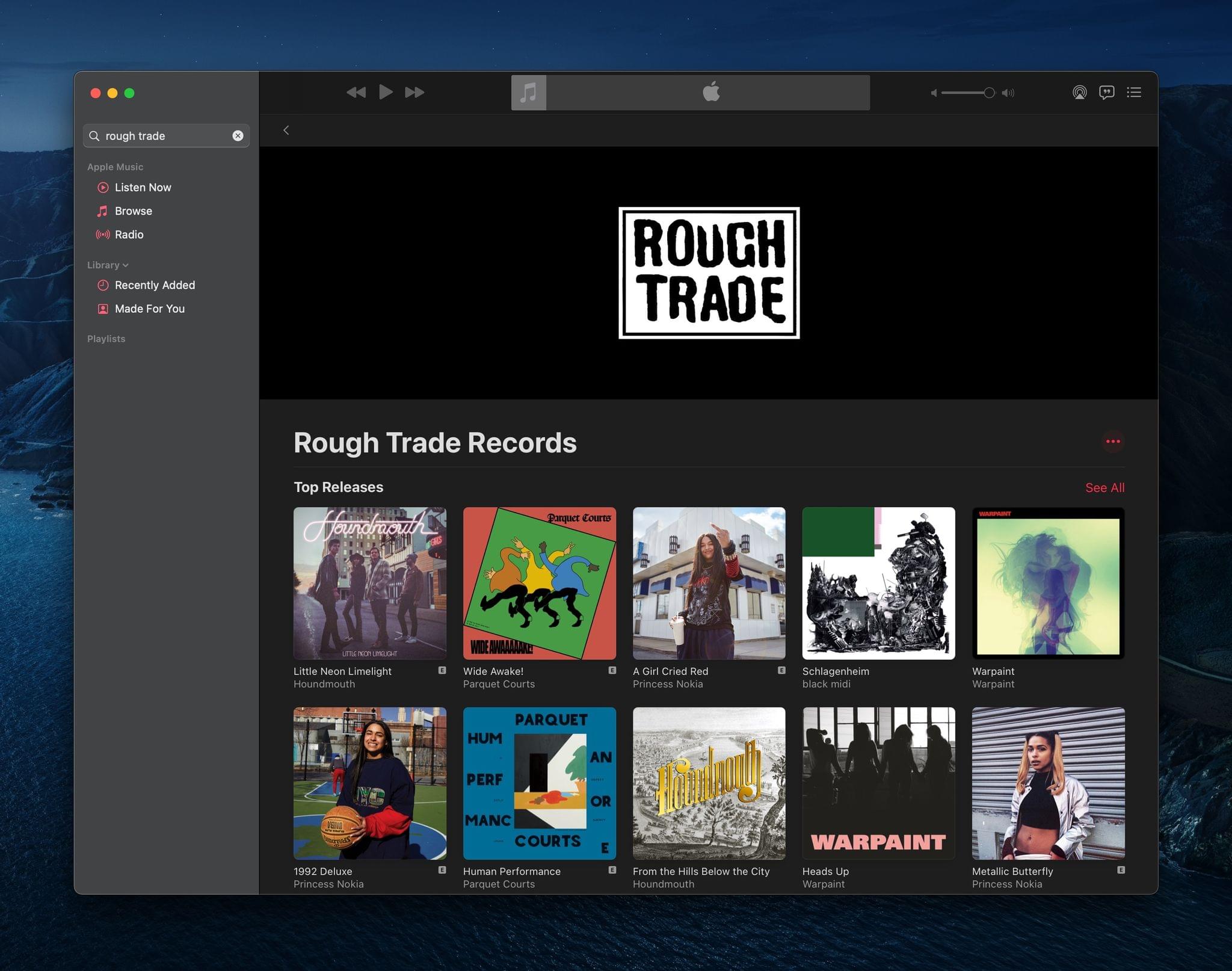Image resolution: width=1232 pixels, height=971 pixels.
Task: Show lyrics with the speech bubble icon
Action: 1107,92
